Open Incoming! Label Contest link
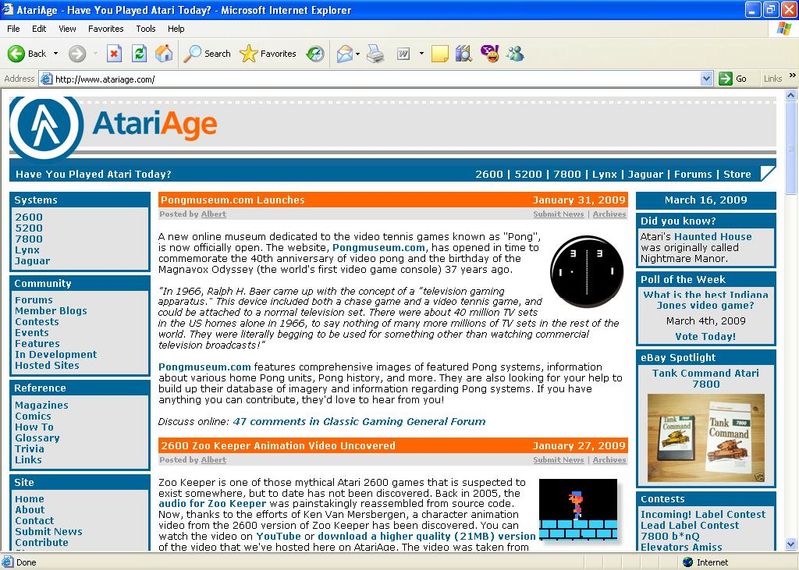This screenshot has width=799, height=570. pyautogui.click(x=703, y=514)
